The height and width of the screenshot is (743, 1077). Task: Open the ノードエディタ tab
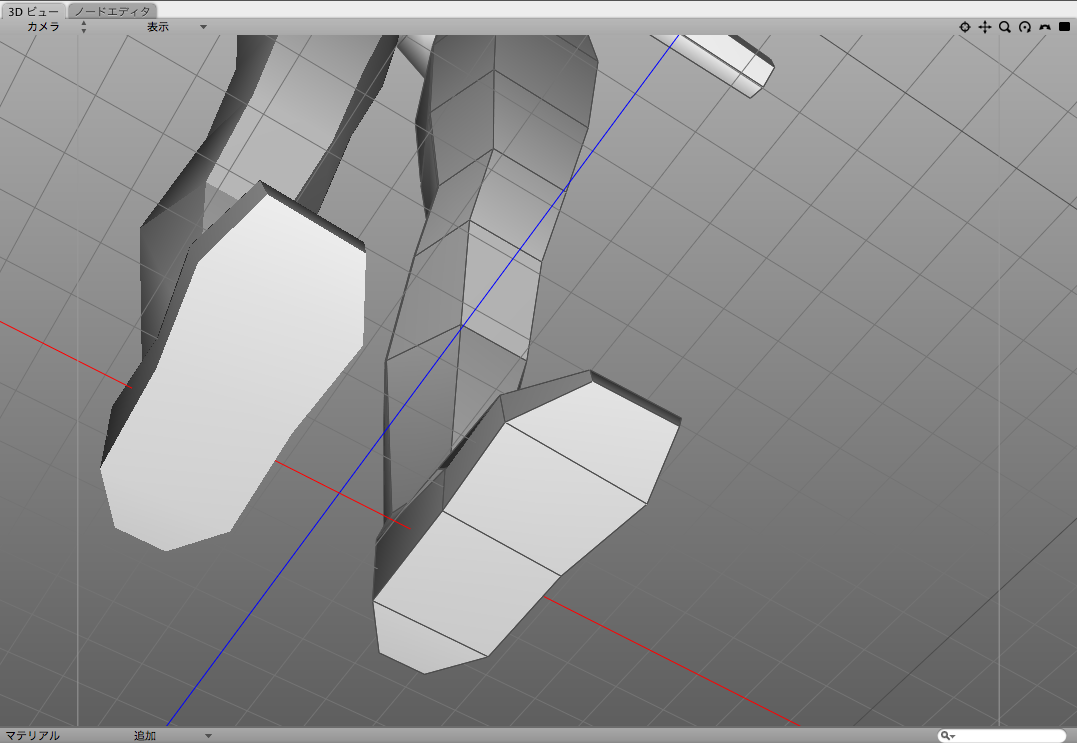[x=113, y=11]
